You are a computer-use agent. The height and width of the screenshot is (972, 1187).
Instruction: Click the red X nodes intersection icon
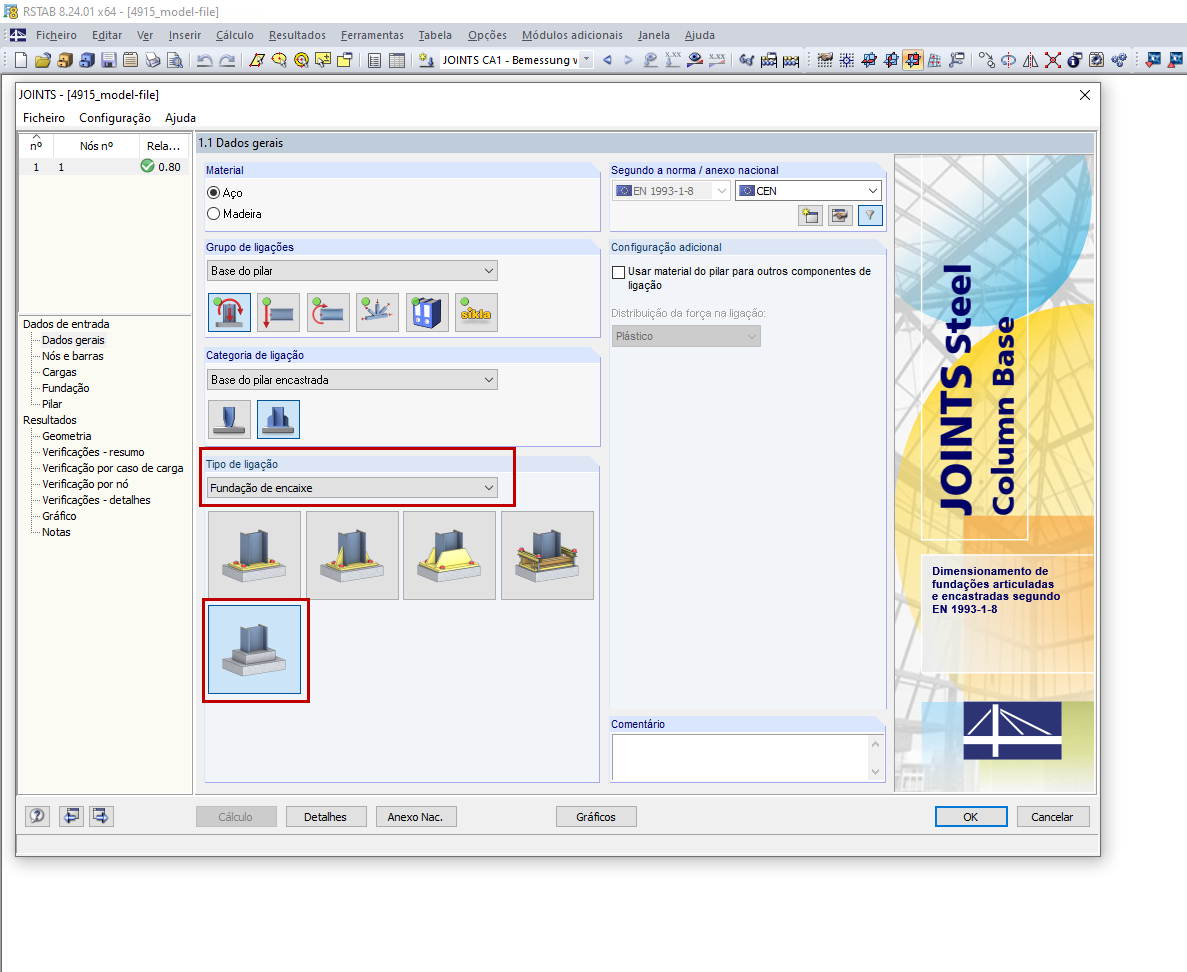1052,60
